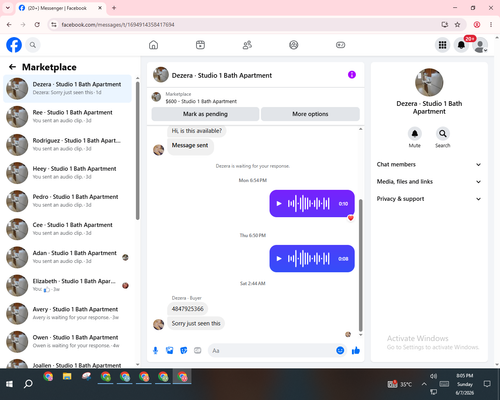Open the account profile picture menu
This screenshot has height=400, width=500.
tap(480, 45)
